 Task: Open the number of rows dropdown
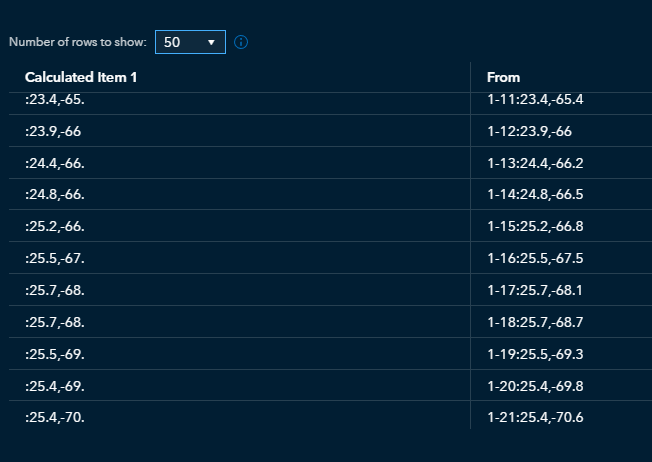190,43
